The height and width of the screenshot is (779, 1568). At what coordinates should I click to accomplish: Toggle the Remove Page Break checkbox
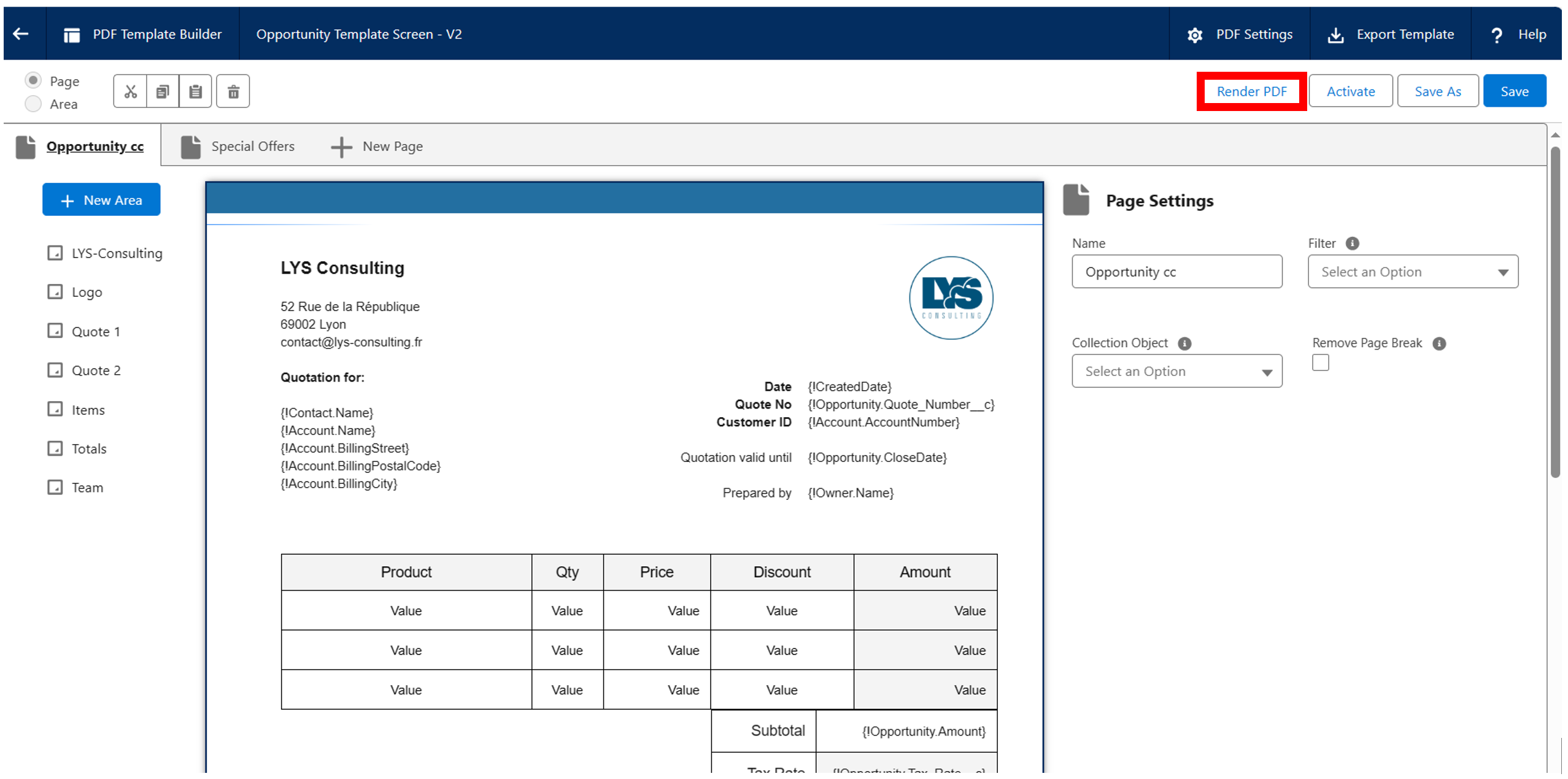coord(1320,363)
